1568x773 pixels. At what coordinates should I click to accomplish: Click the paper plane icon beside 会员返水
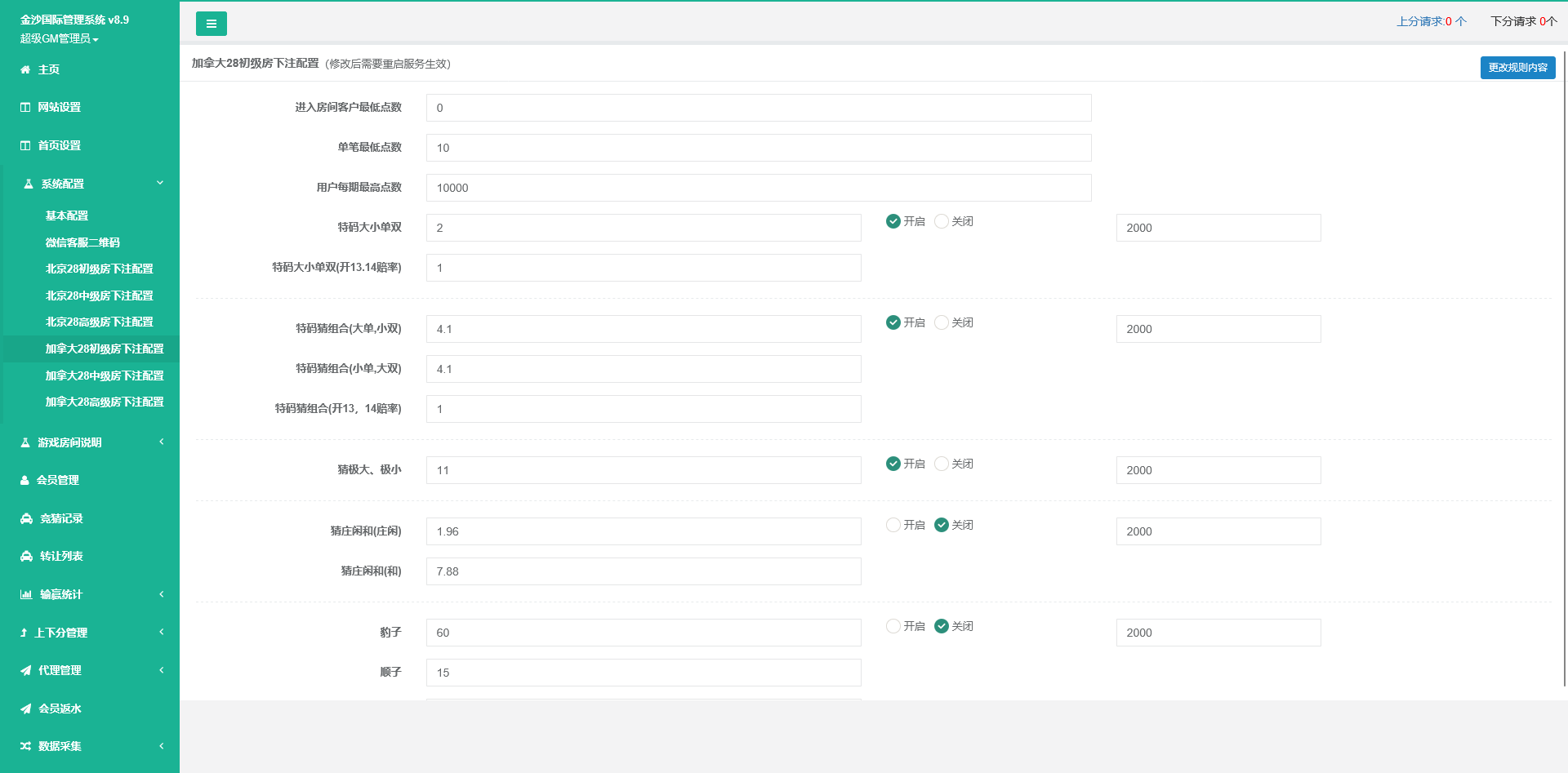point(26,709)
